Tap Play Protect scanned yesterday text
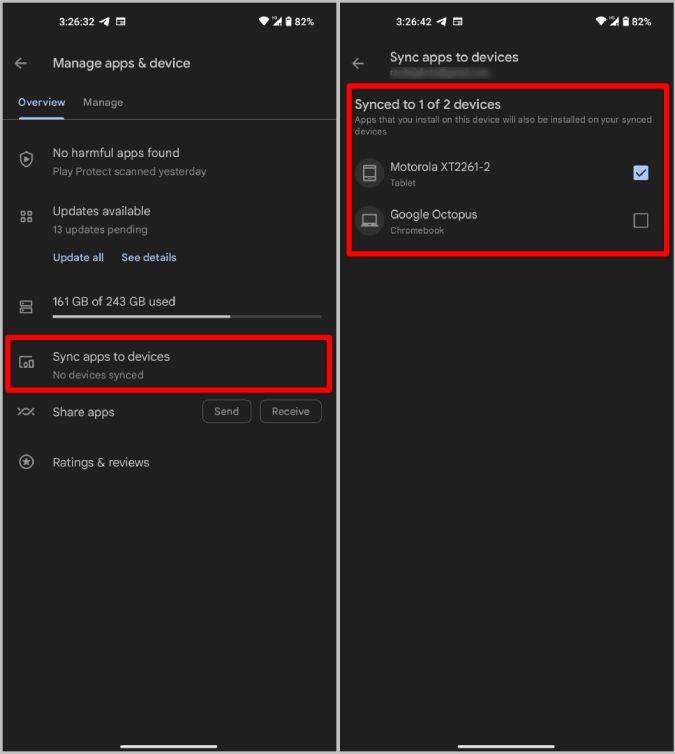675x754 pixels. point(129,172)
